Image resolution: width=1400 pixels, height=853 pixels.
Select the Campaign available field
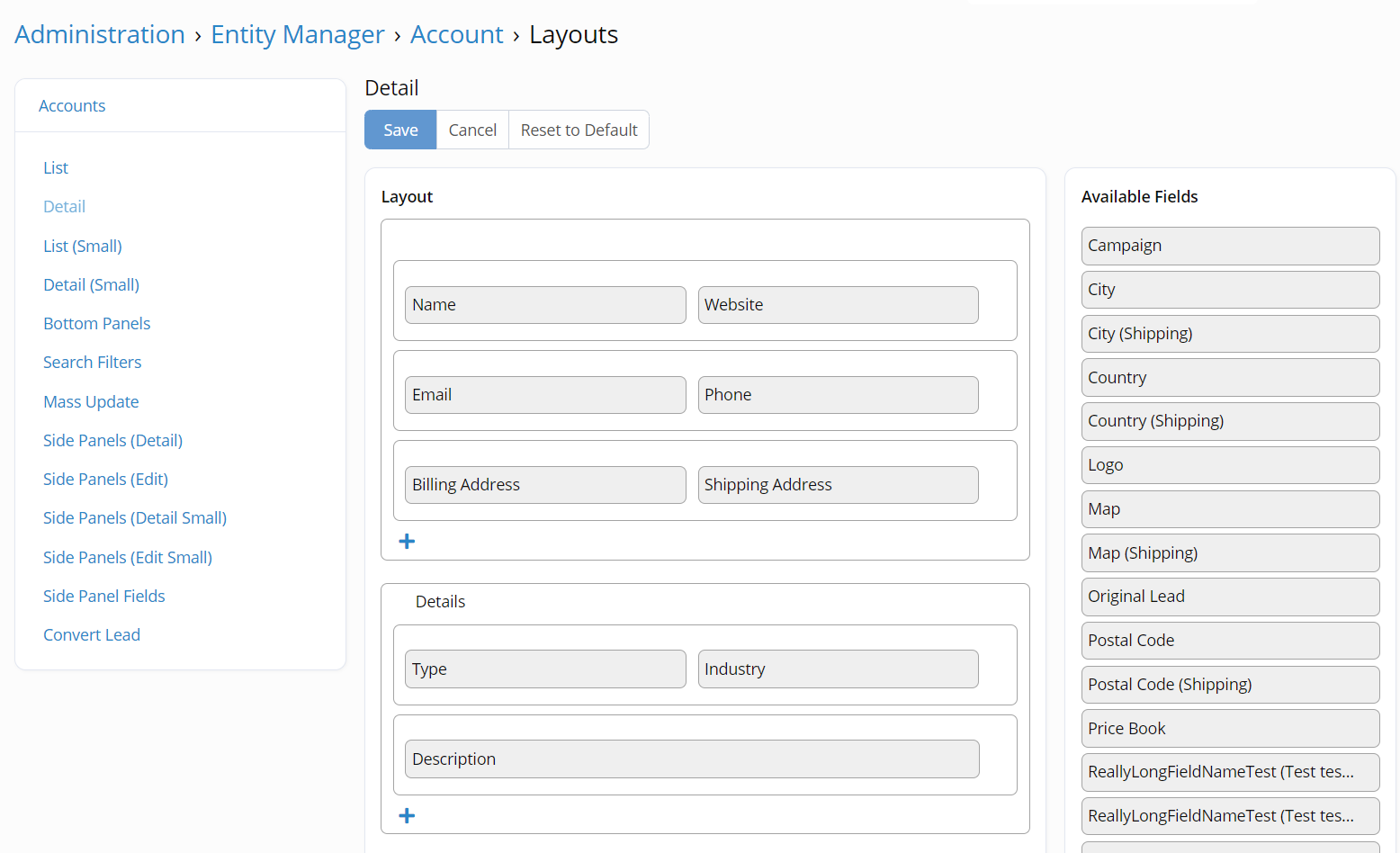pos(1229,246)
